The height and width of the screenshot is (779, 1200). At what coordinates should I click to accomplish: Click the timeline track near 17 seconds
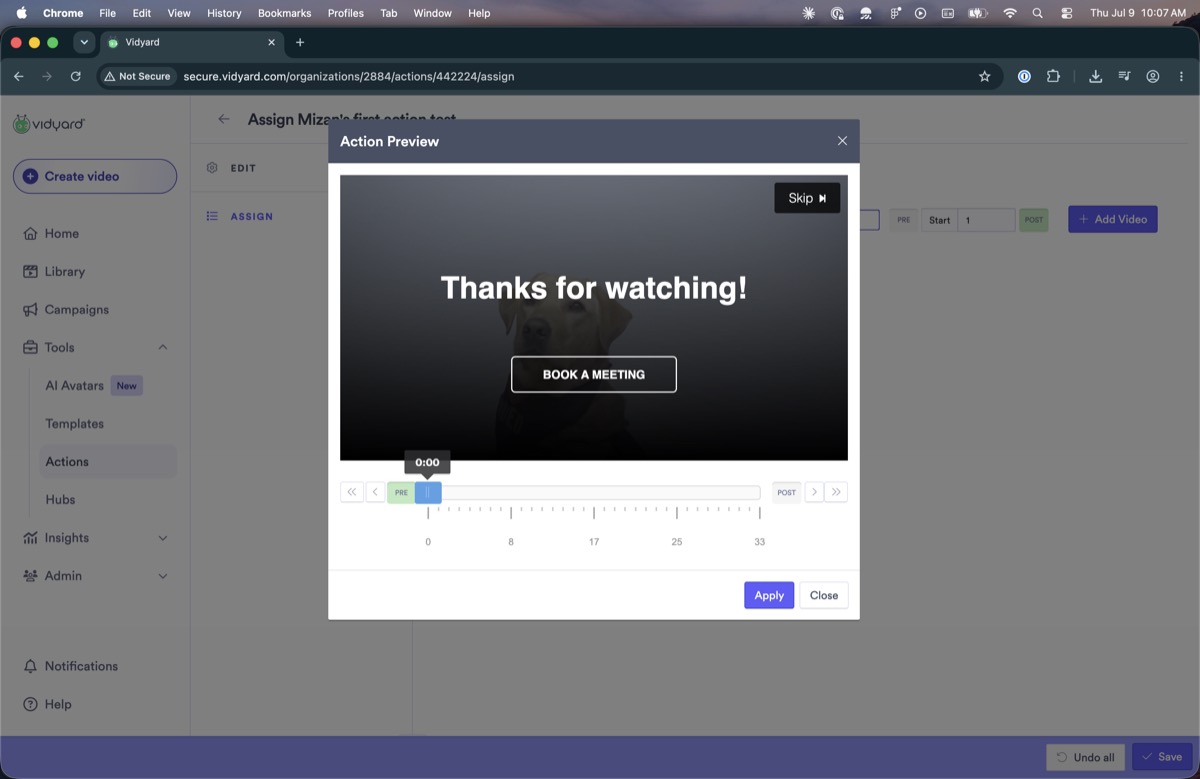tap(594, 492)
